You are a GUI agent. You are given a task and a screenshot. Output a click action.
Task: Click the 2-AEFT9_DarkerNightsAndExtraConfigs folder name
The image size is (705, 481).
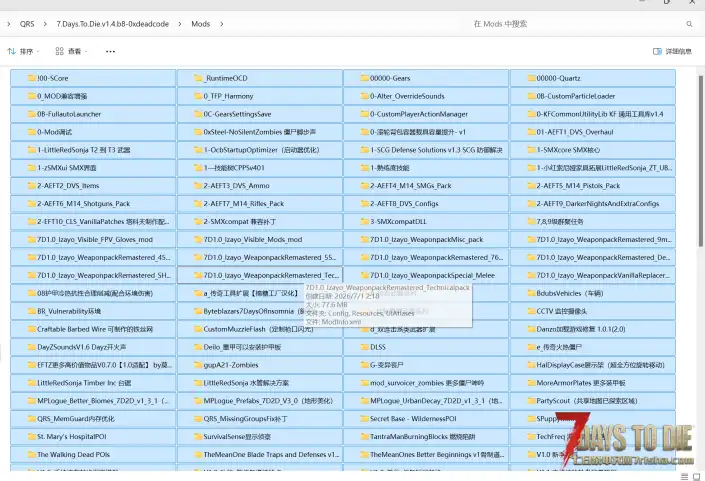(x=598, y=204)
